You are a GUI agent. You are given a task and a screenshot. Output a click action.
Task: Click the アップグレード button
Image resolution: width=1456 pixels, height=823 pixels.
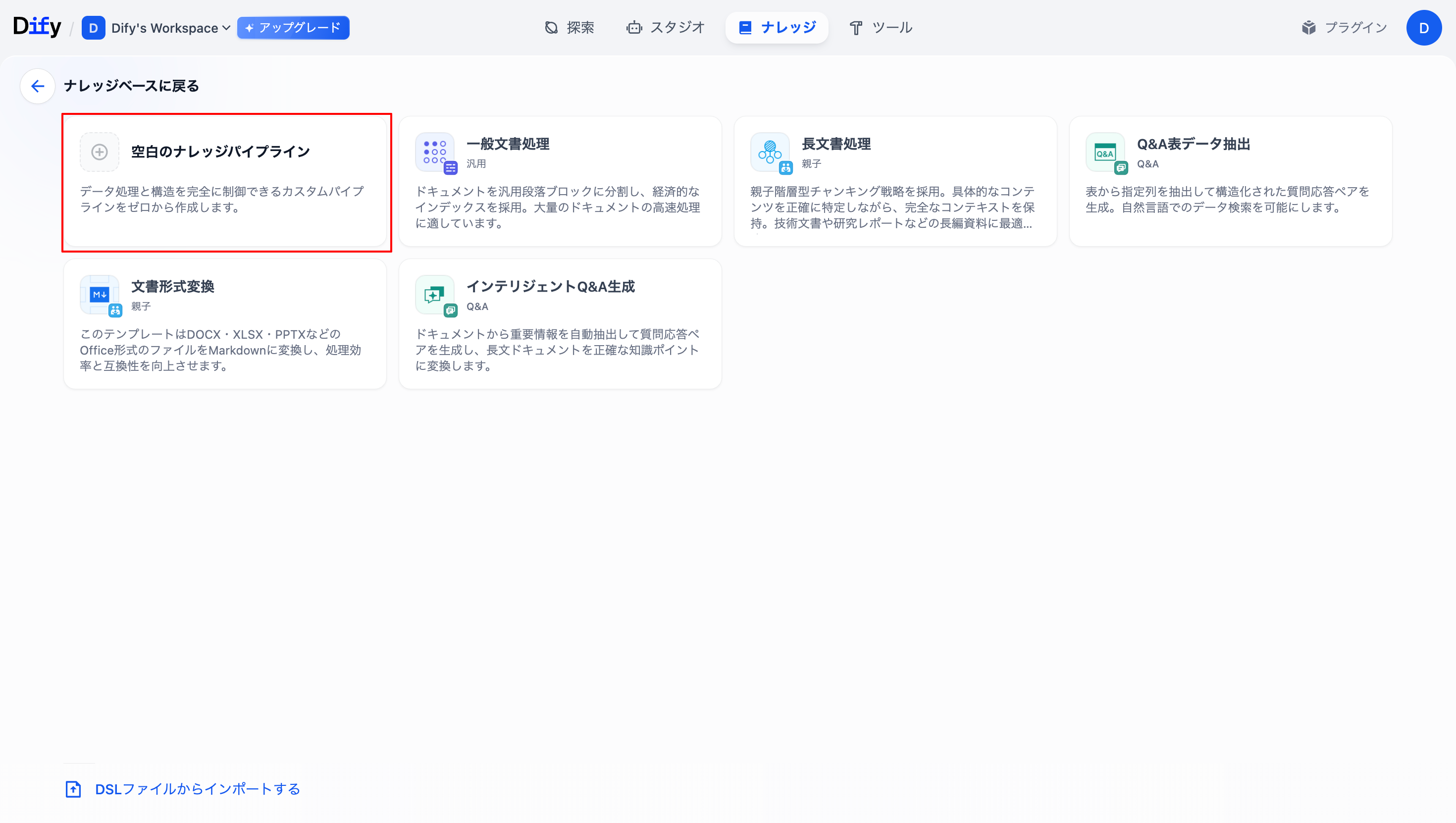tap(293, 27)
